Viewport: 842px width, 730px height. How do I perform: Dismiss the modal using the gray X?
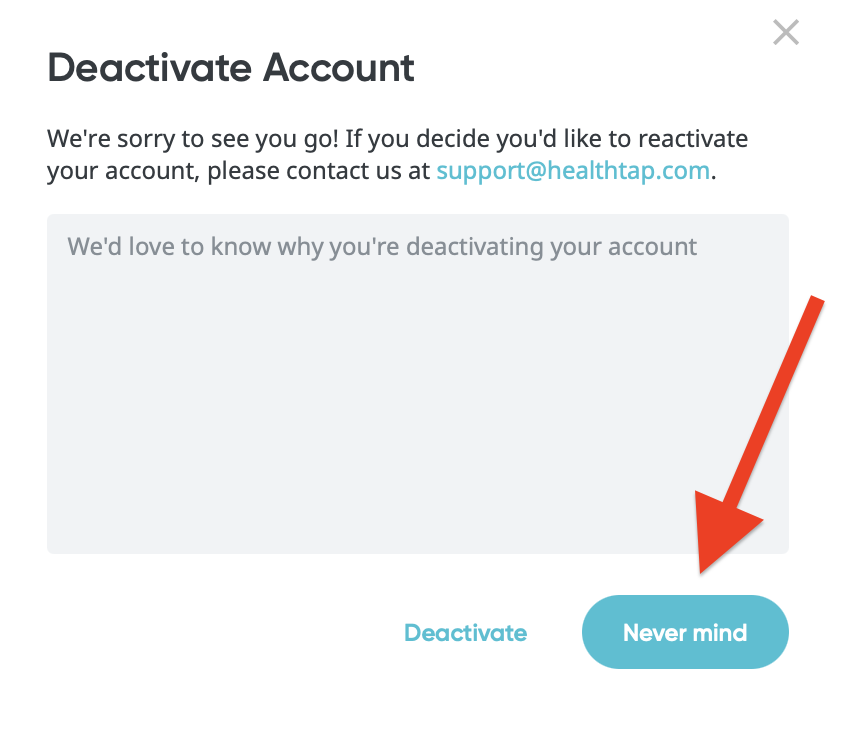[786, 33]
